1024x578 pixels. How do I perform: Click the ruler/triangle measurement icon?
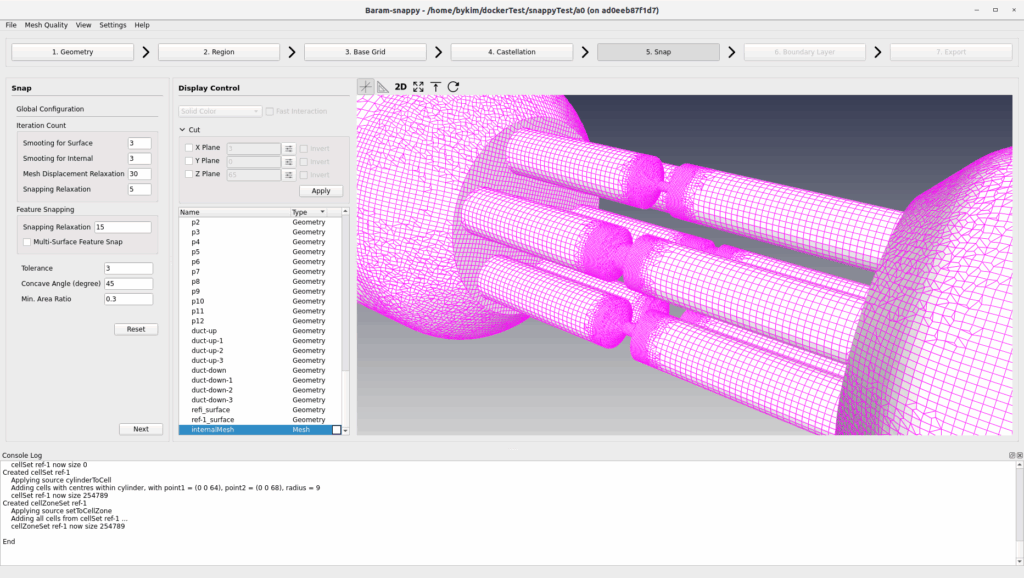383,87
